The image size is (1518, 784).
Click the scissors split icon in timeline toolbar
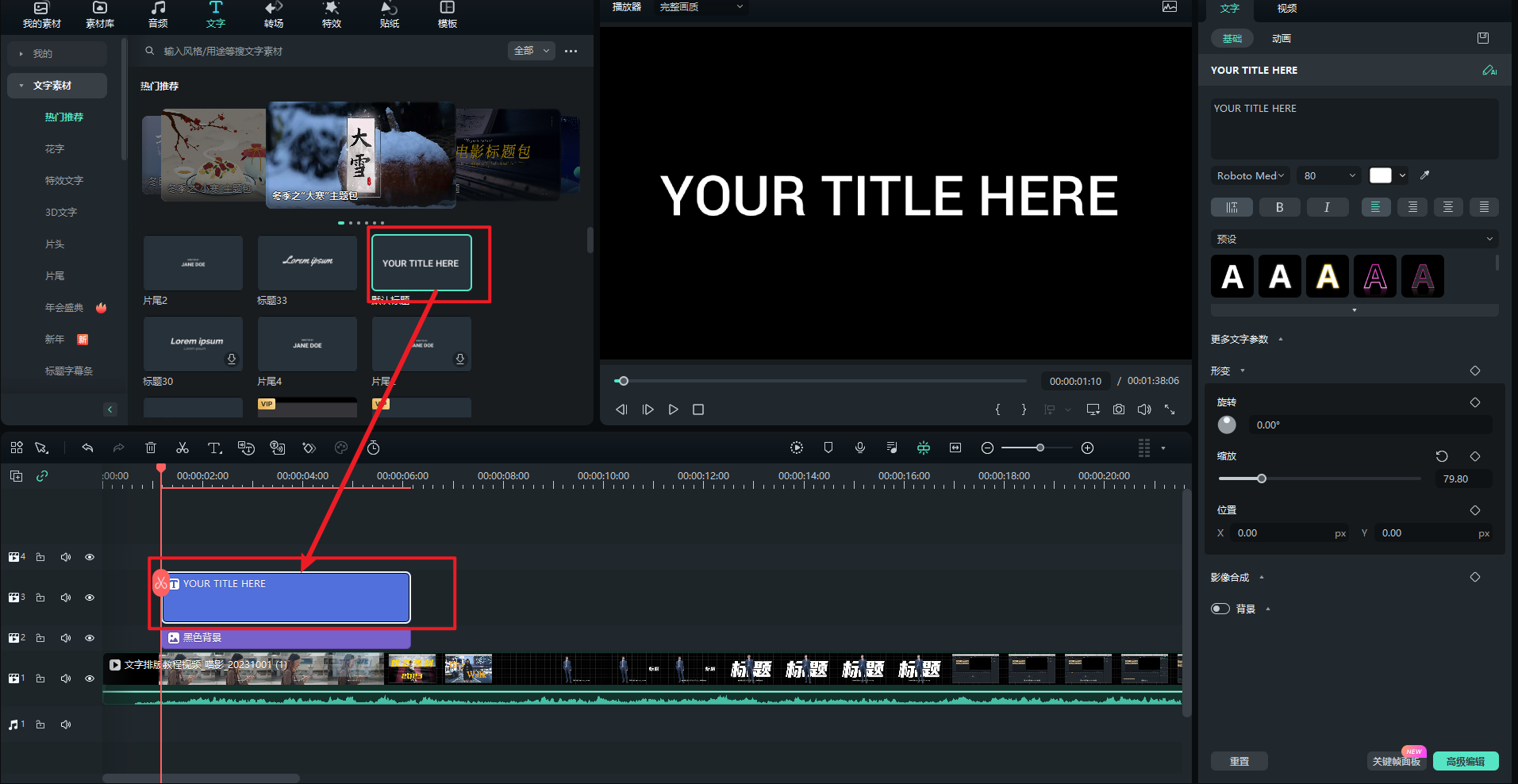tap(183, 448)
